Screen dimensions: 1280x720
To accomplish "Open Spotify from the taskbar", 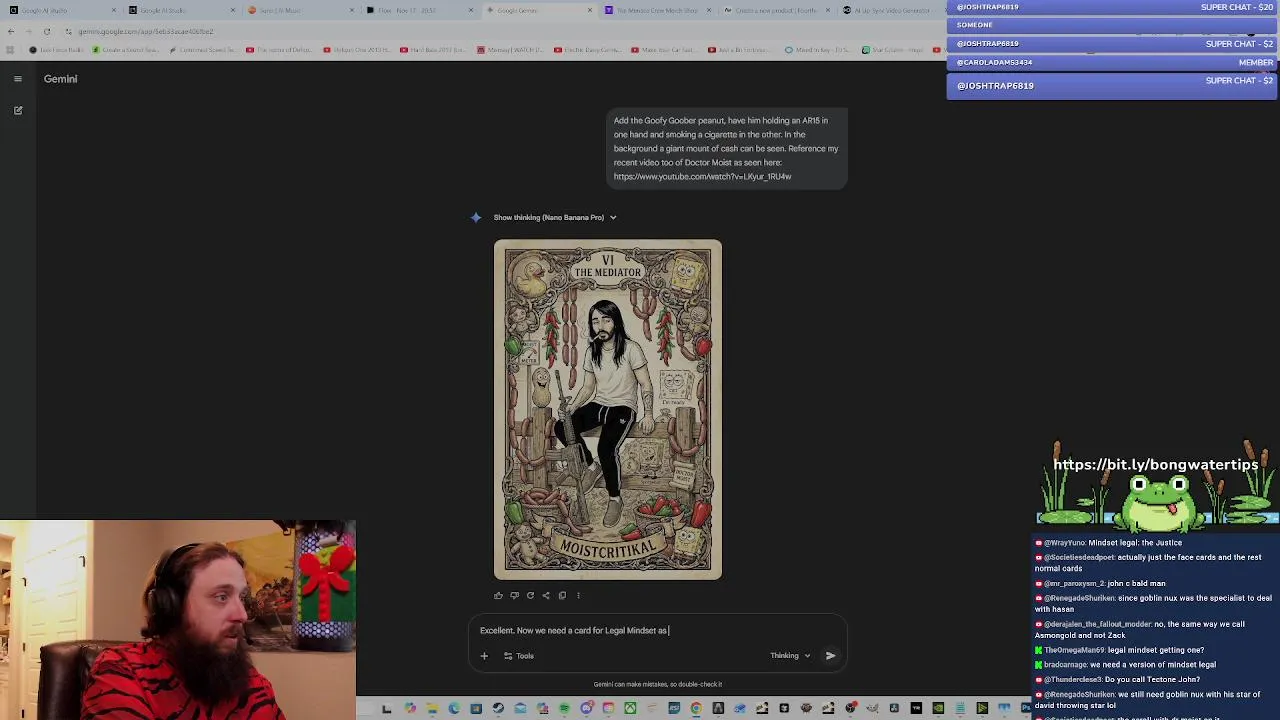I will click(564, 708).
